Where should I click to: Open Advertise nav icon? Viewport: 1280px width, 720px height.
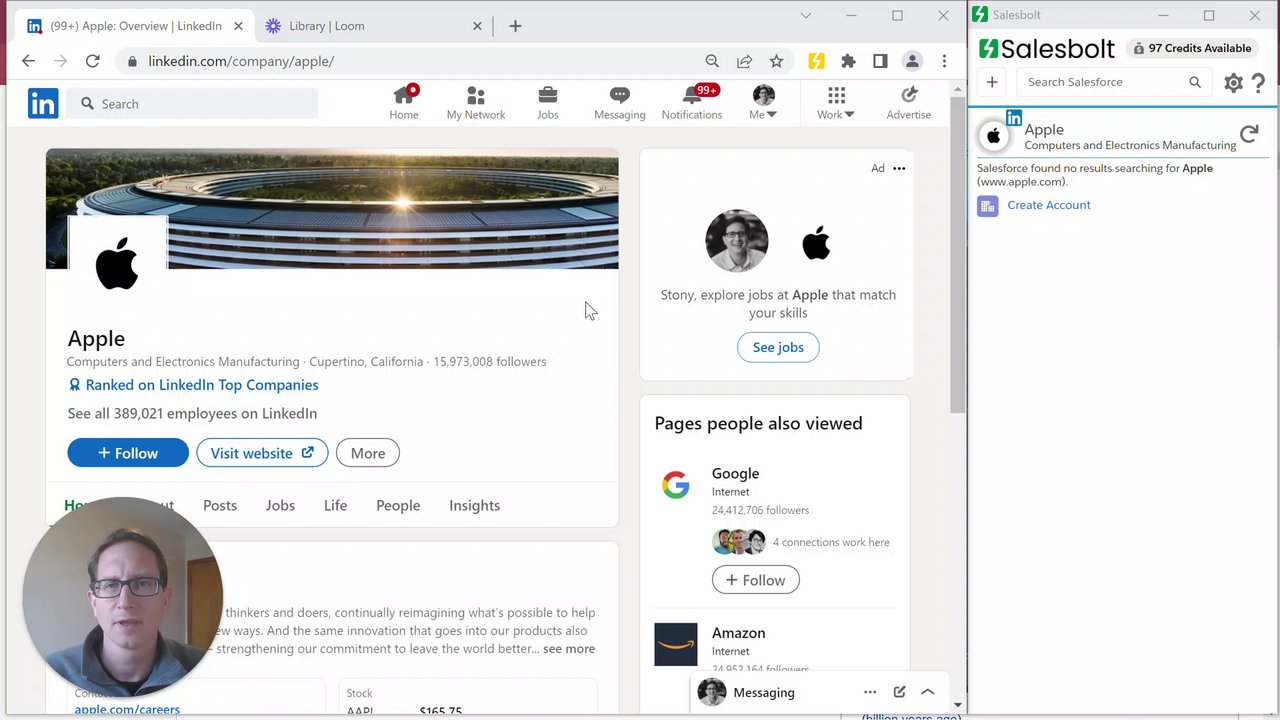click(908, 103)
